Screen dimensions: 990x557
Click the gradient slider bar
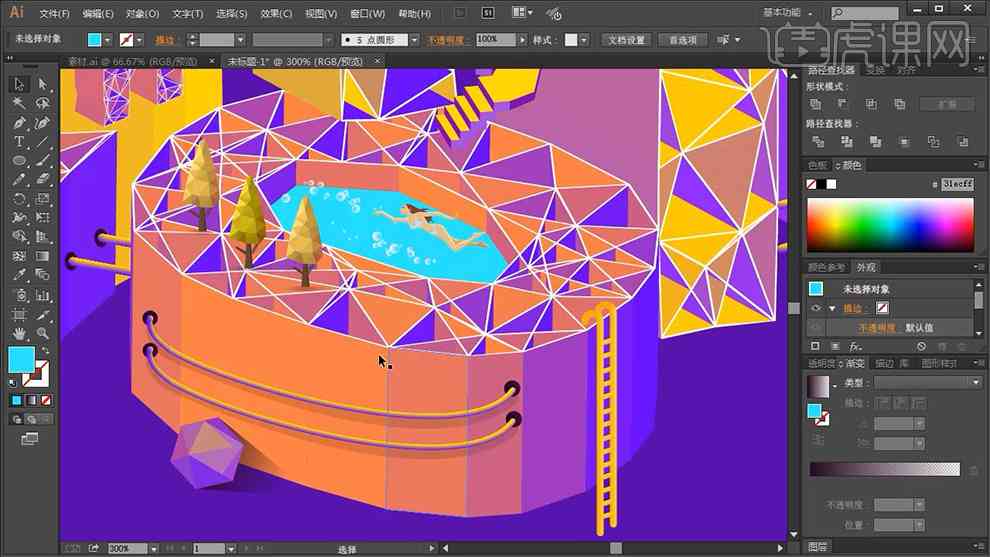click(885, 469)
